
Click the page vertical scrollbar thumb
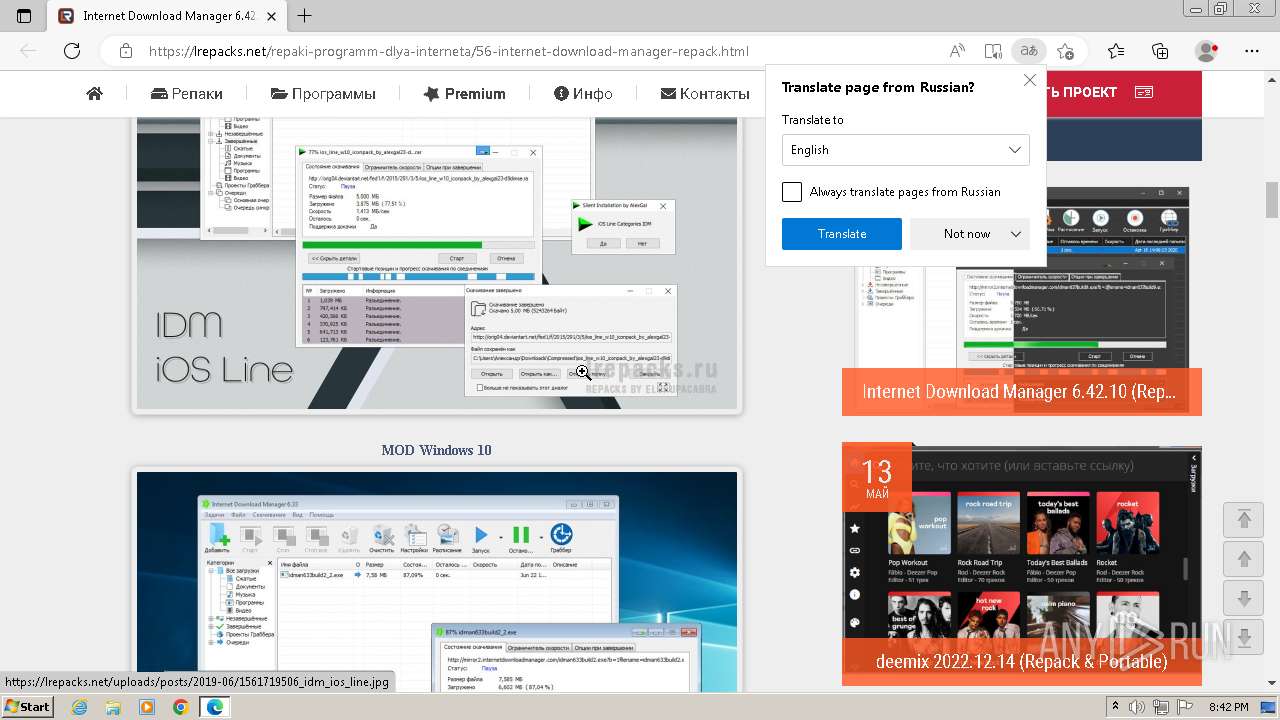pyautogui.click(x=1272, y=199)
